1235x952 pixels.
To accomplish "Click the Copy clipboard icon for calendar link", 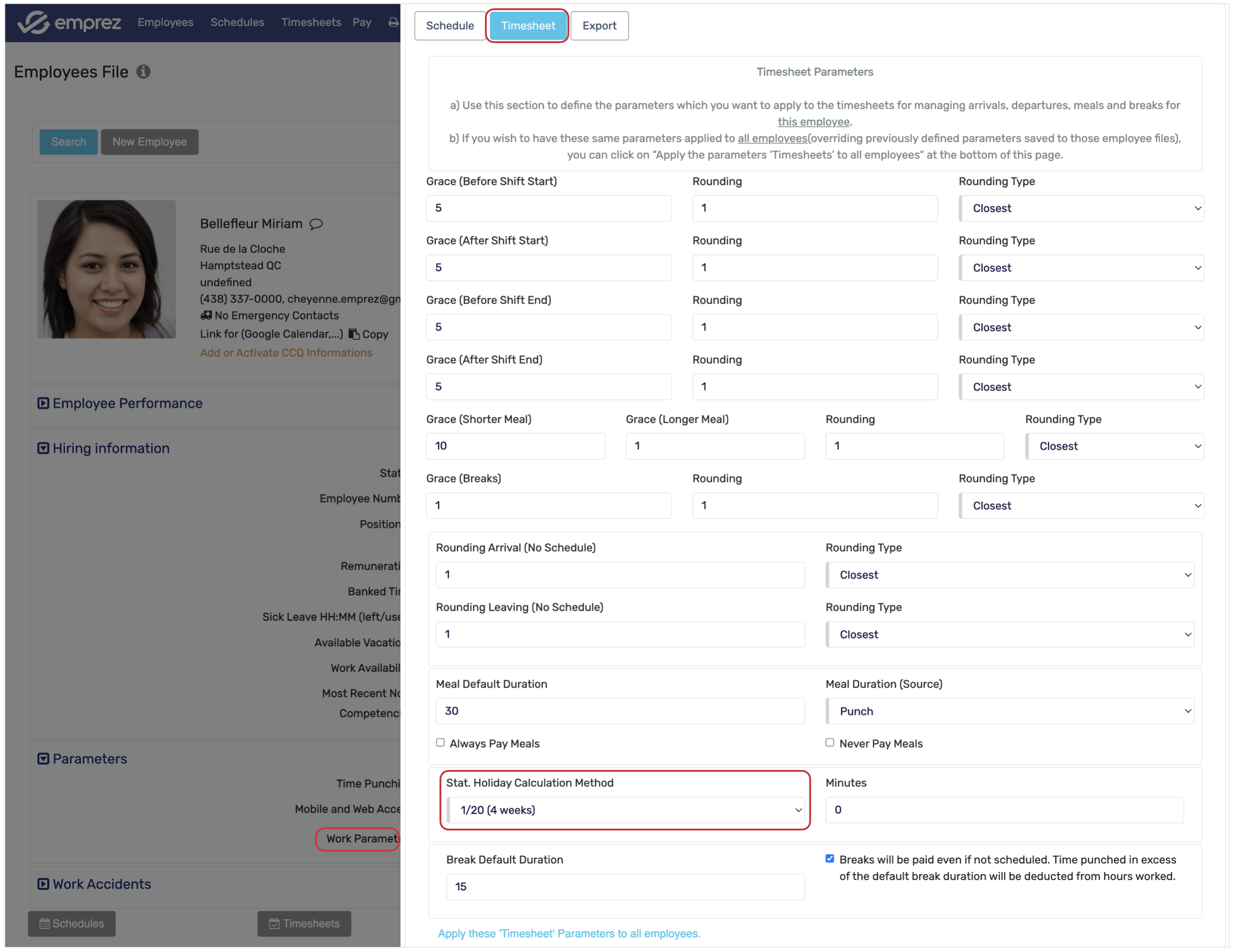I will pos(354,334).
